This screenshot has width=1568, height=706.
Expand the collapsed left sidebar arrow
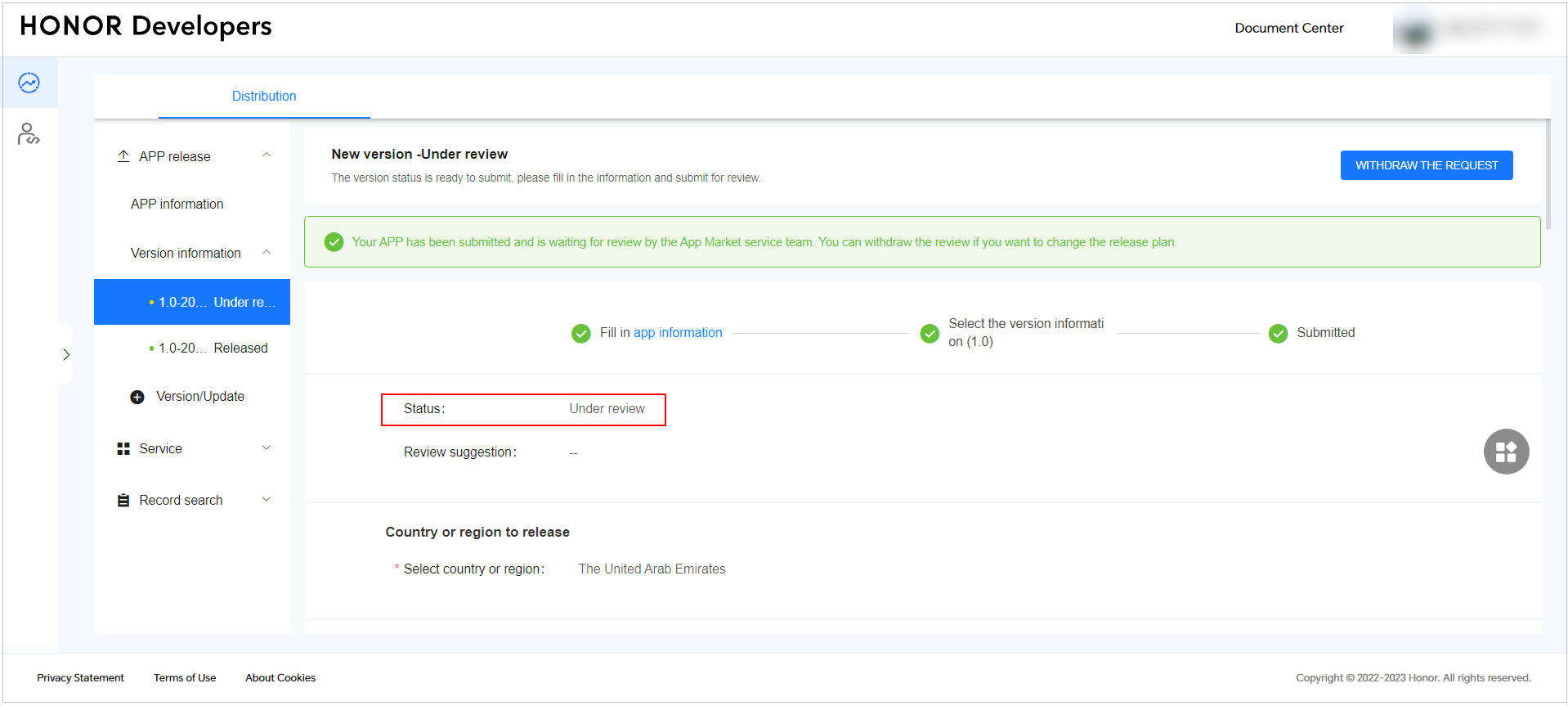coord(66,354)
